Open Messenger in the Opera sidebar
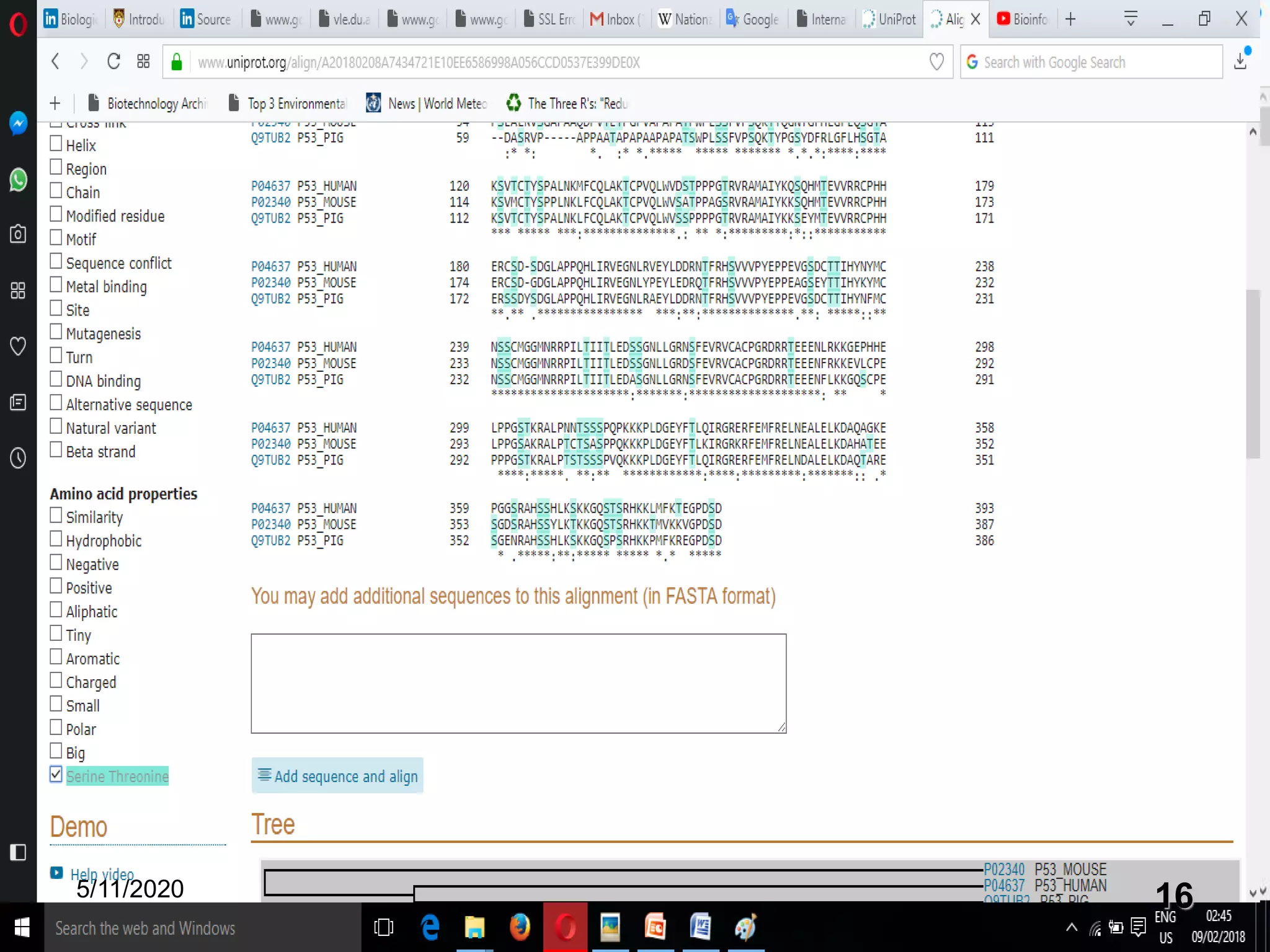The height and width of the screenshot is (952, 1270). pyautogui.click(x=18, y=123)
